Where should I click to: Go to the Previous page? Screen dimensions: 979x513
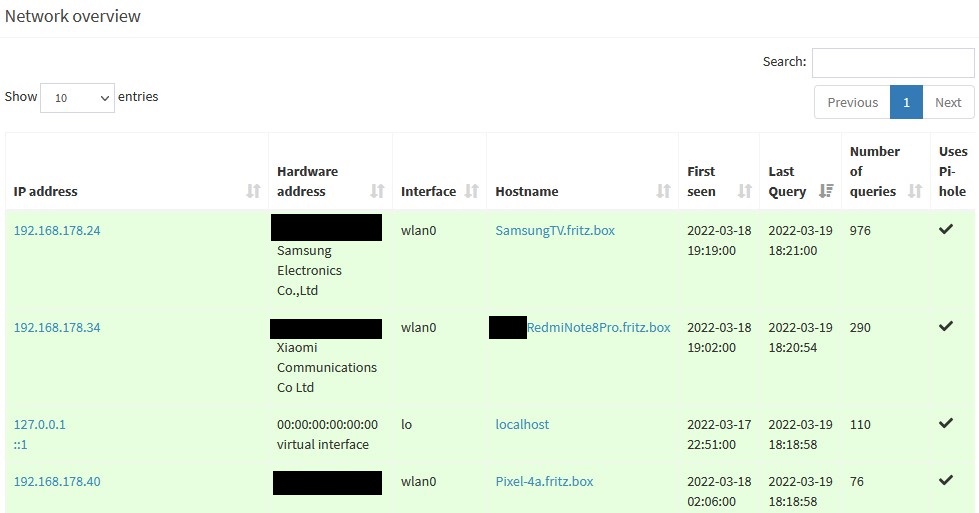852,102
